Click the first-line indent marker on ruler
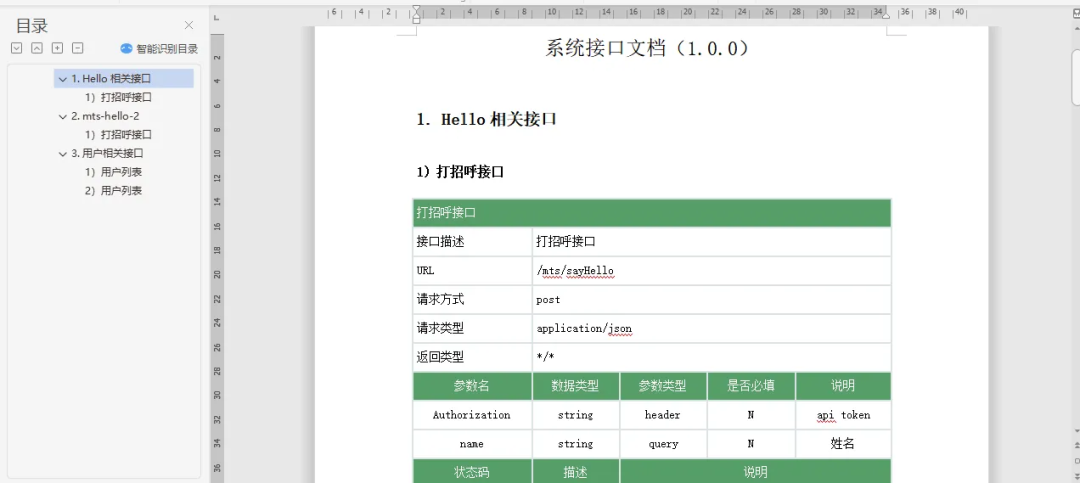 [416, 10]
